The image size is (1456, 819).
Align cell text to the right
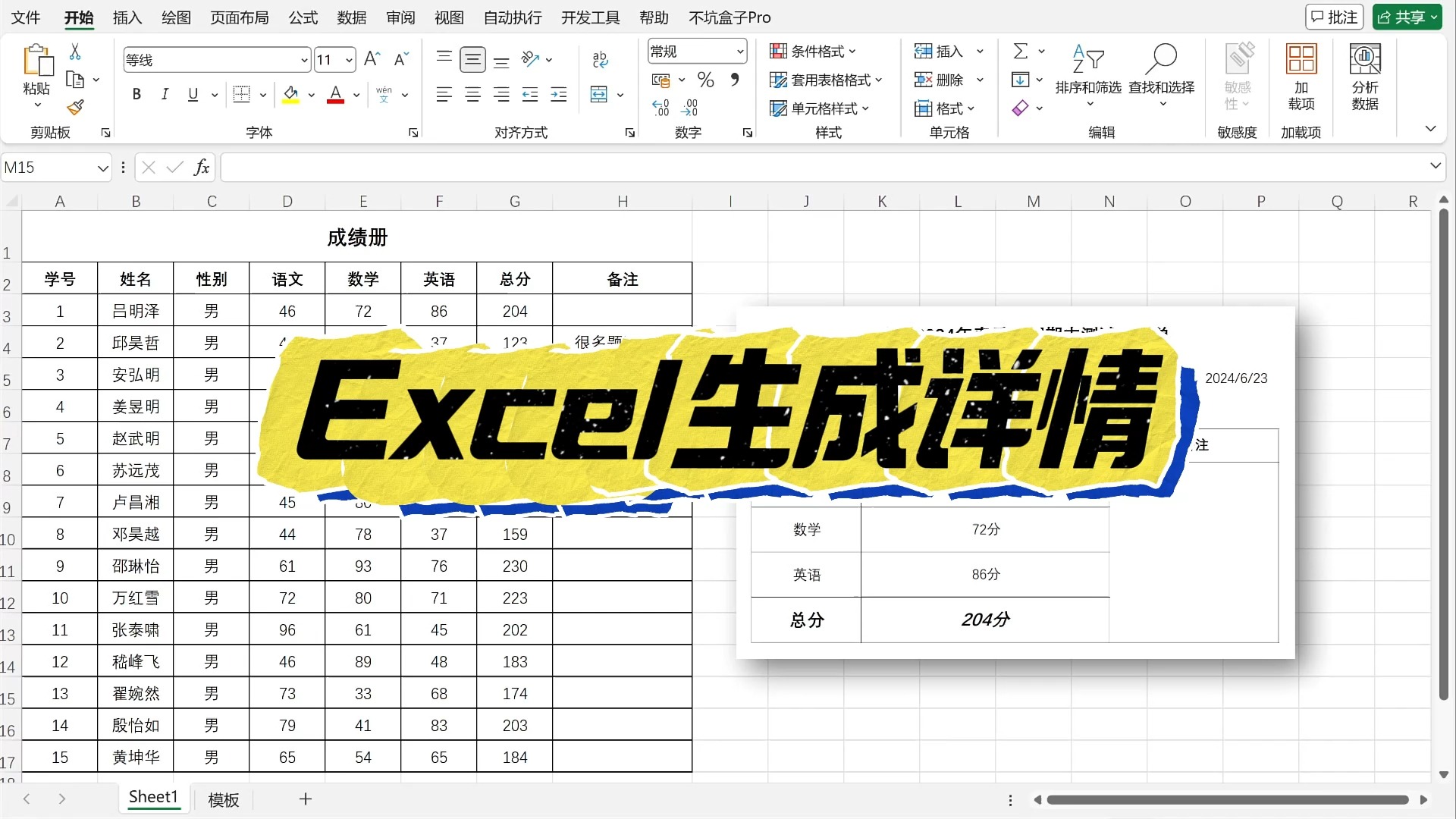coord(501,94)
